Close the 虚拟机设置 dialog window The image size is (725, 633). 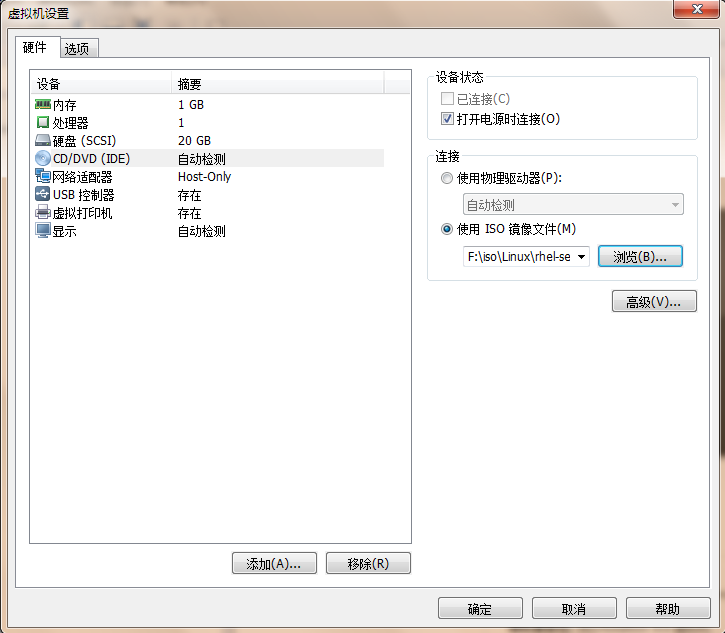[696, 8]
